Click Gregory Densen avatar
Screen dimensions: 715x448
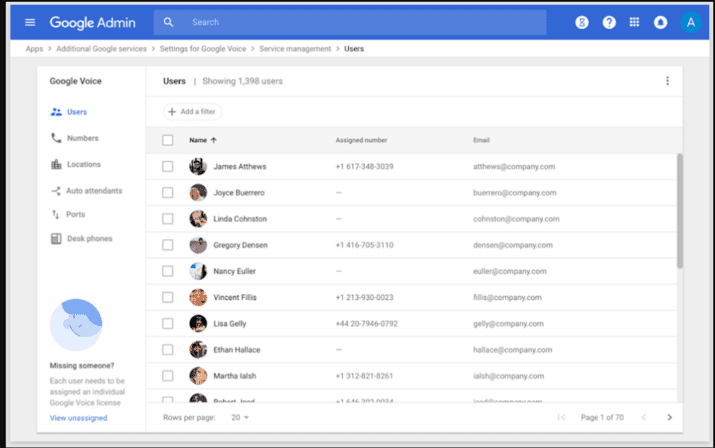pos(198,245)
